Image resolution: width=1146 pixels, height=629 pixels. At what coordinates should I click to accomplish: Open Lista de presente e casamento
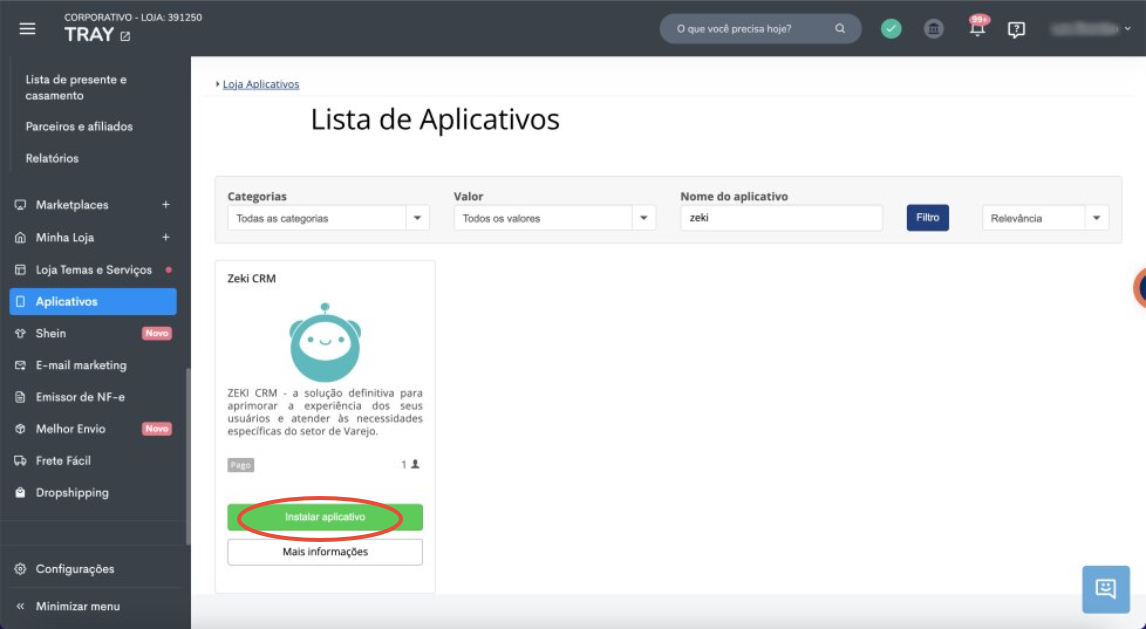76,88
